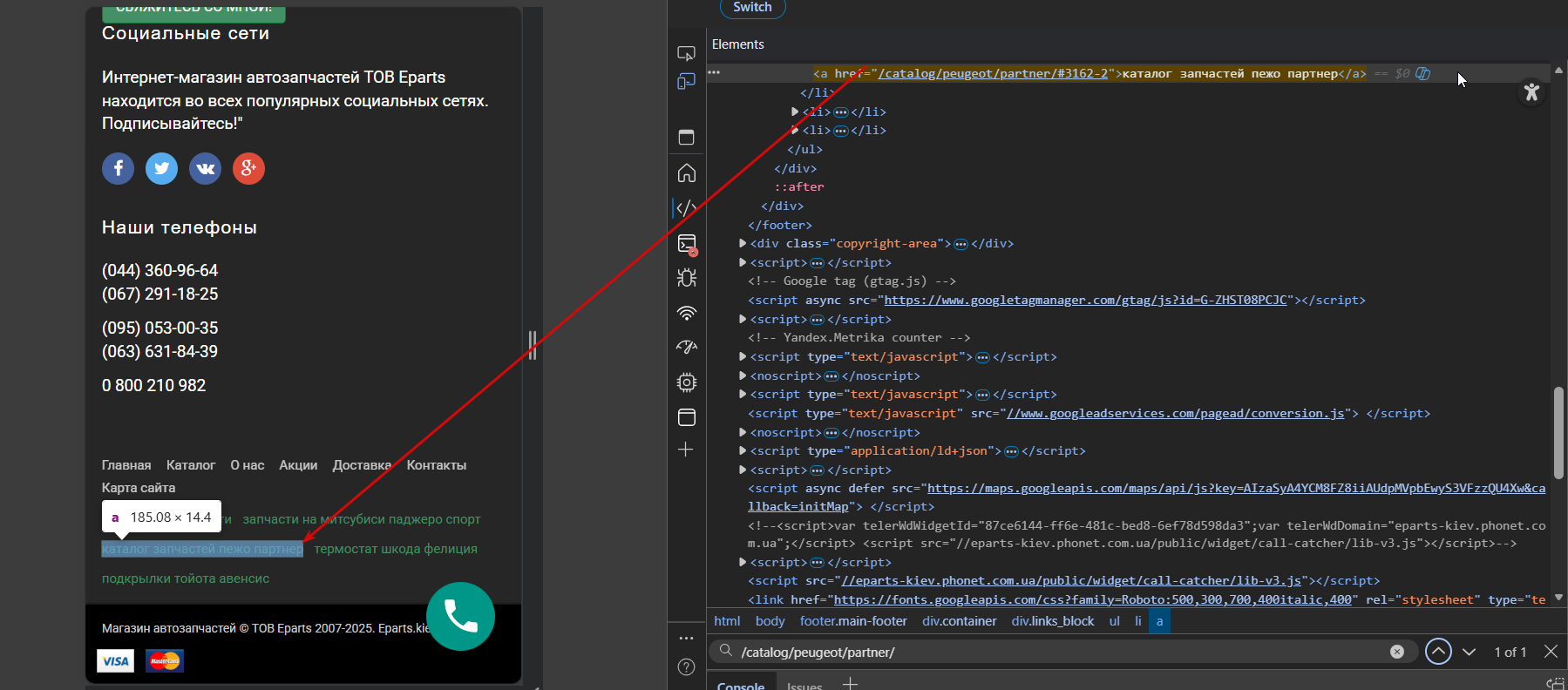The width and height of the screenshot is (1568, 690).
Task: Open the Network wifi icon
Action: [687, 313]
